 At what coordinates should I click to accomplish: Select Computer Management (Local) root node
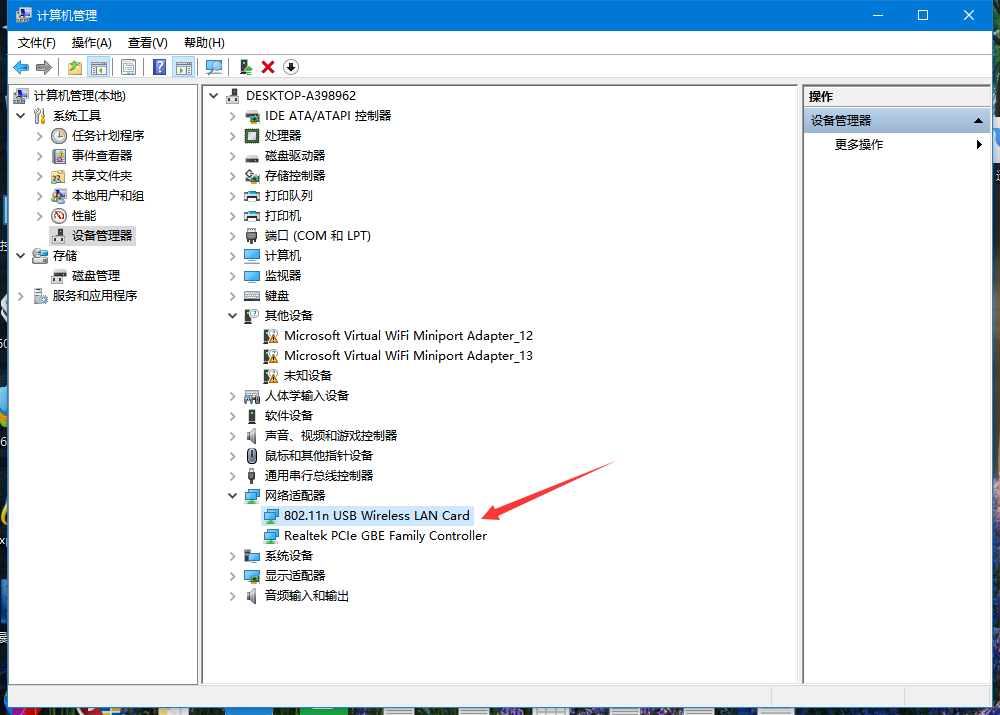click(x=80, y=96)
